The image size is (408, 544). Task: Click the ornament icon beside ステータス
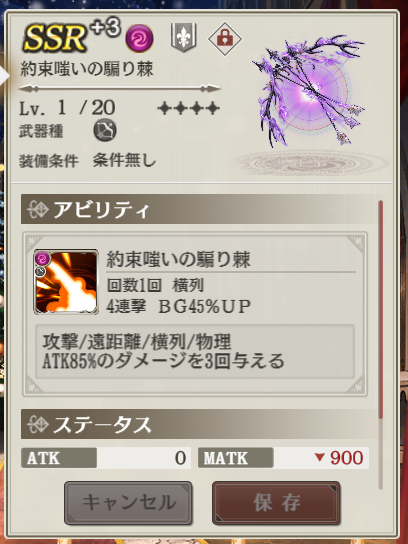click(37, 424)
